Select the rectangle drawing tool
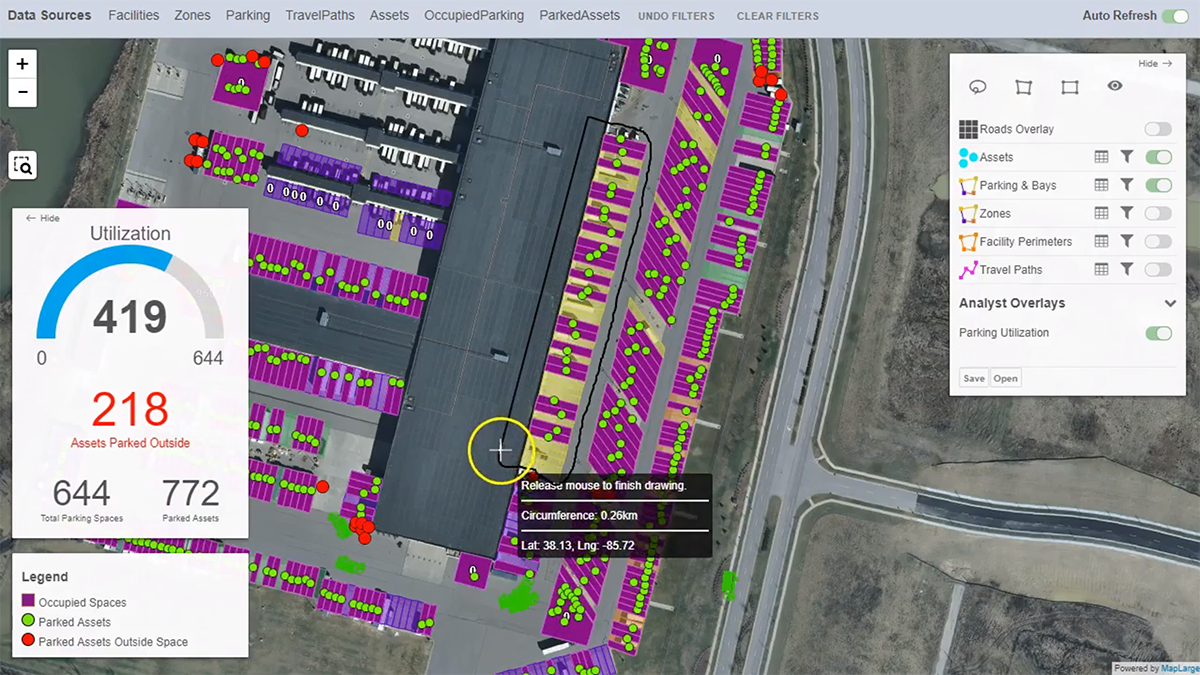1200x675 pixels. click(1070, 87)
